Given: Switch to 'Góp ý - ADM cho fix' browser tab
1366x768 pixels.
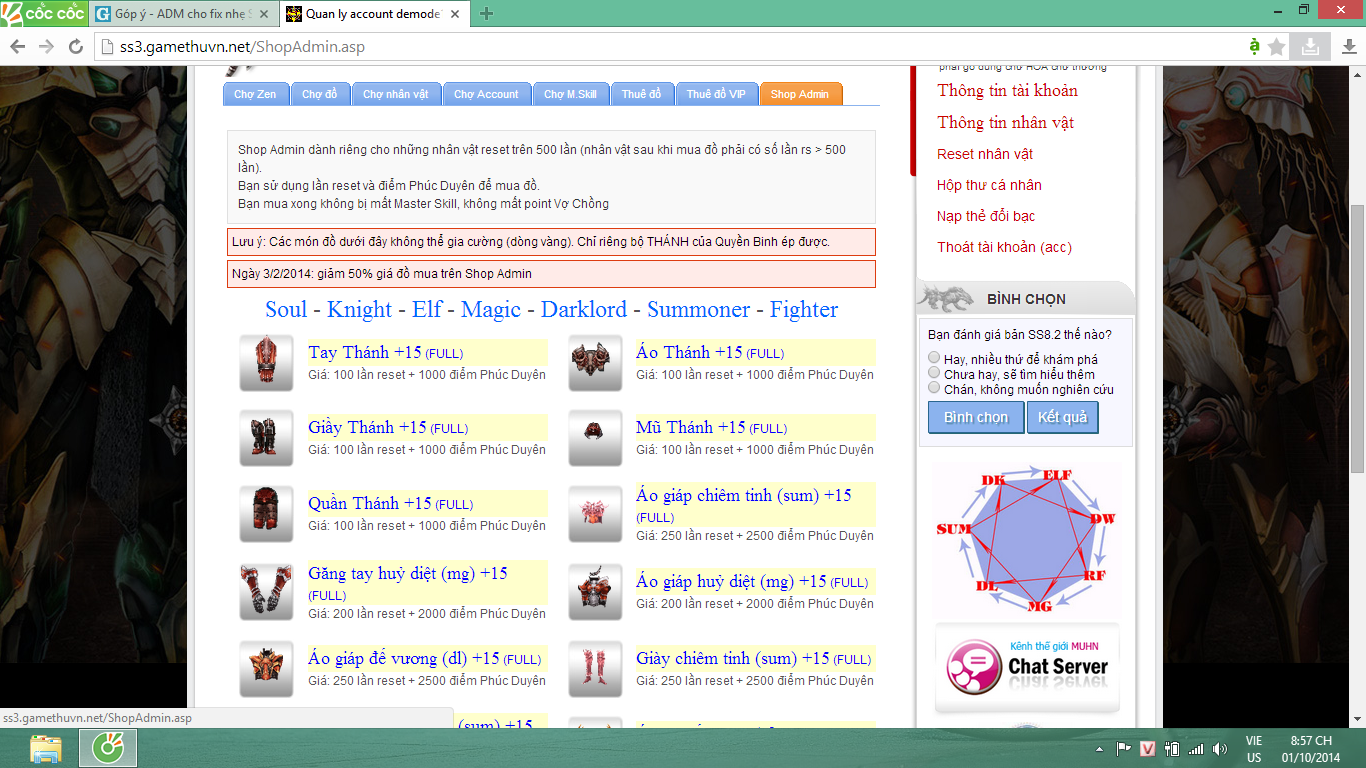Looking at the screenshot, I should click(x=182, y=14).
